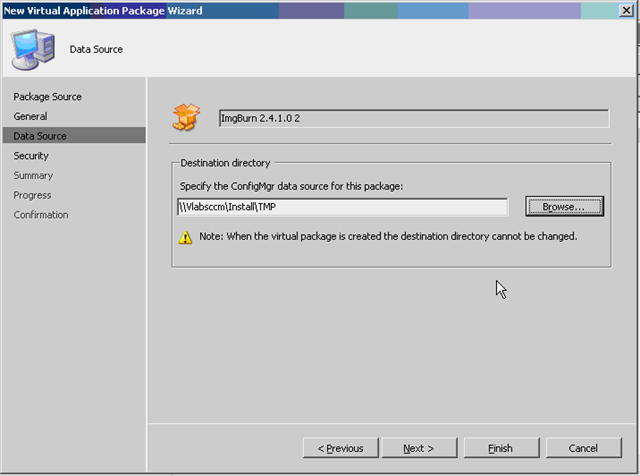Cancel the wizard

click(583, 448)
